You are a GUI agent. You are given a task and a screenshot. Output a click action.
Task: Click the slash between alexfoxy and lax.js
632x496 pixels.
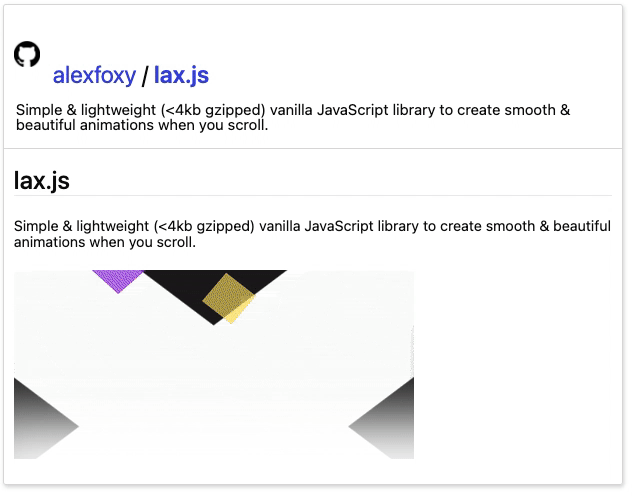[145, 76]
